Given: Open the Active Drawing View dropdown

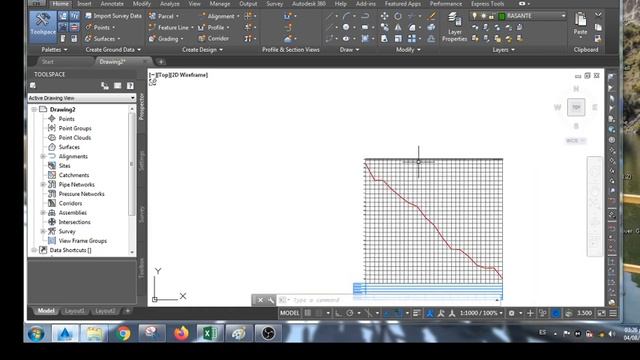Looking at the screenshot, I should click(x=82, y=98).
